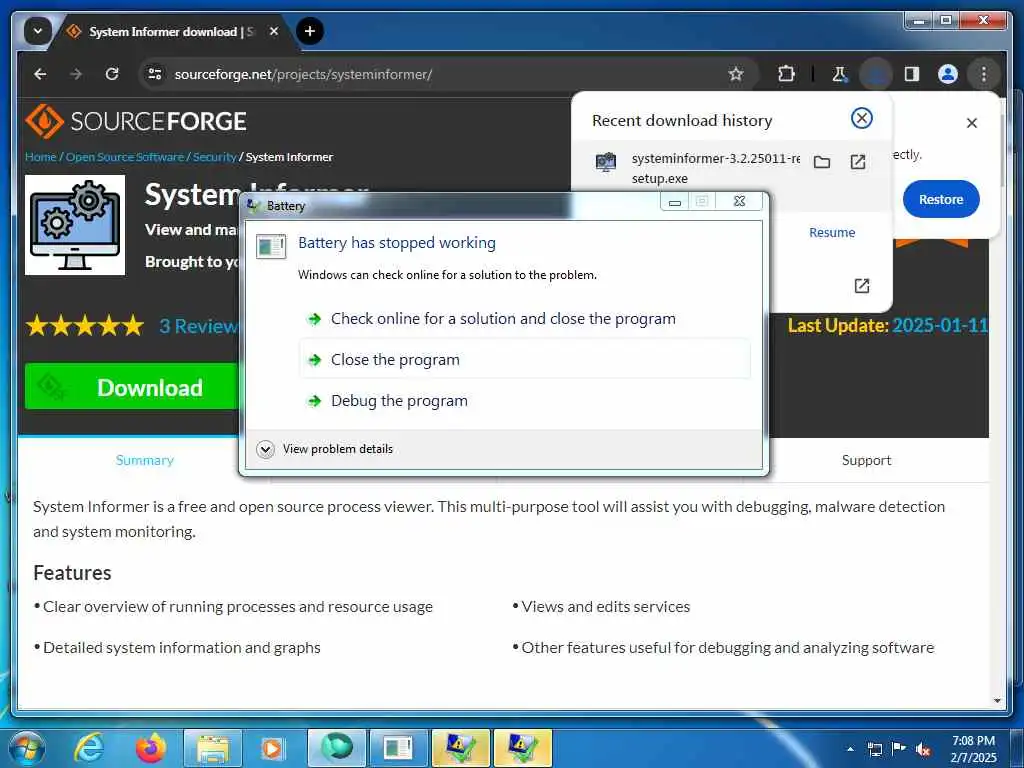The image size is (1024, 768).
Task: Open the clock showing 7:08 PM
Action: (973, 749)
